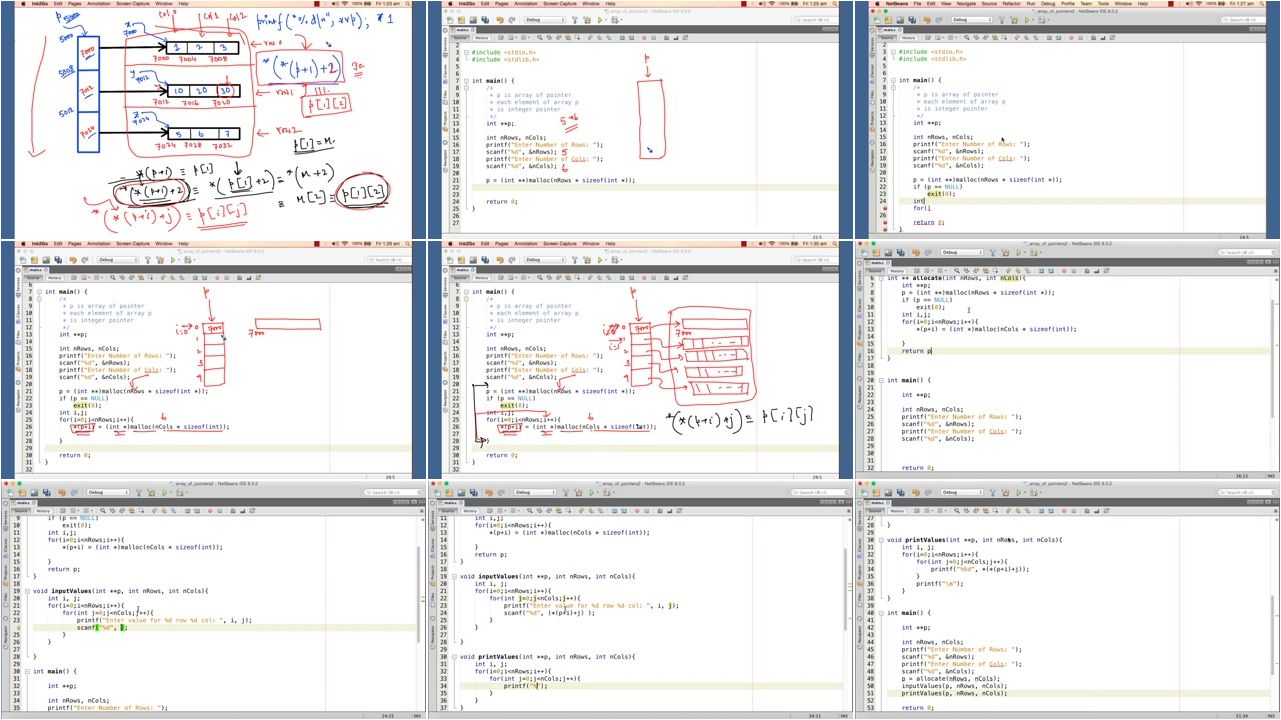Click Comment icon in frame with status 51:34
This screenshot has width=1281, height=720.
(1087, 511)
